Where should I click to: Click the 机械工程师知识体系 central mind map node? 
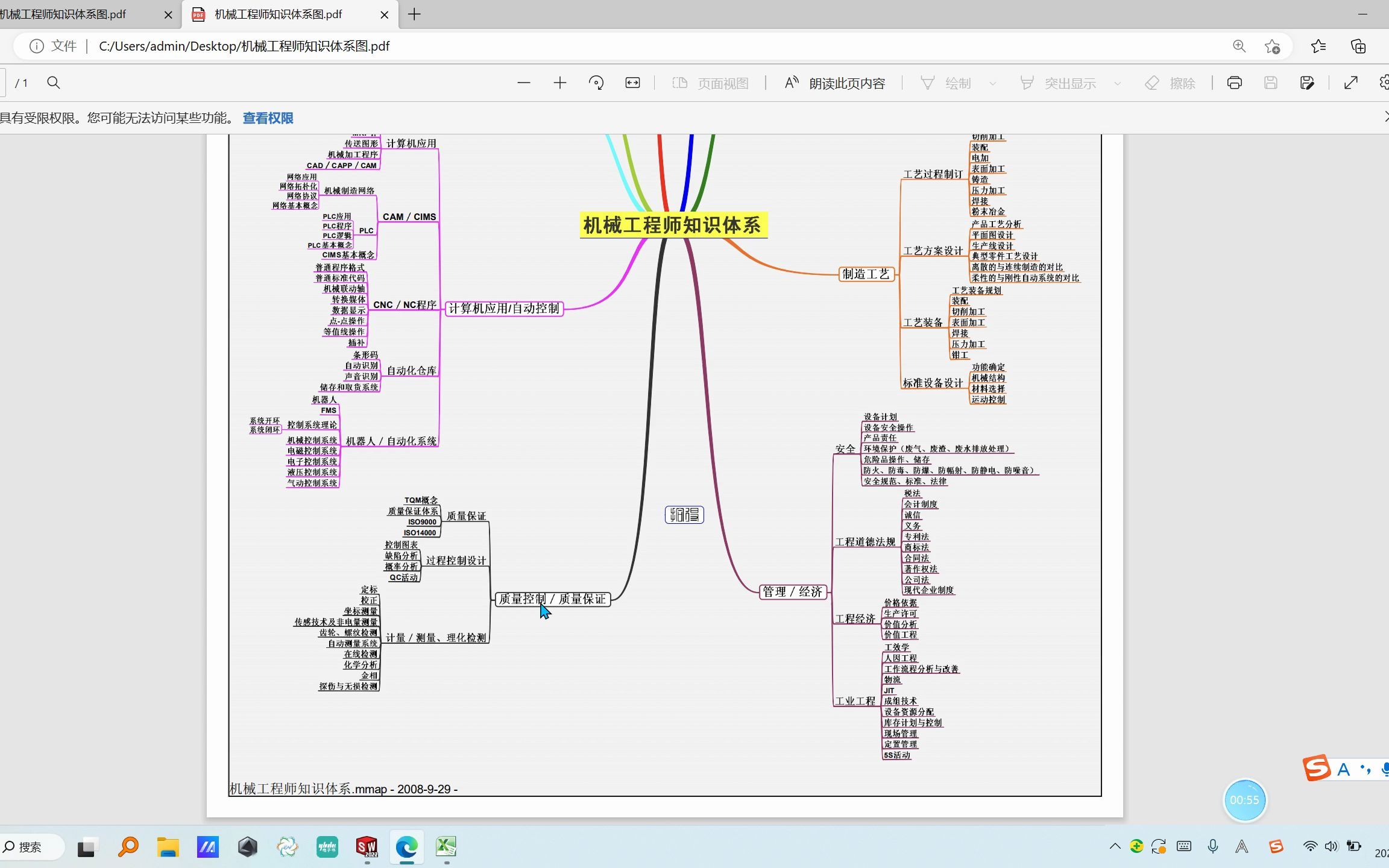pyautogui.click(x=673, y=225)
